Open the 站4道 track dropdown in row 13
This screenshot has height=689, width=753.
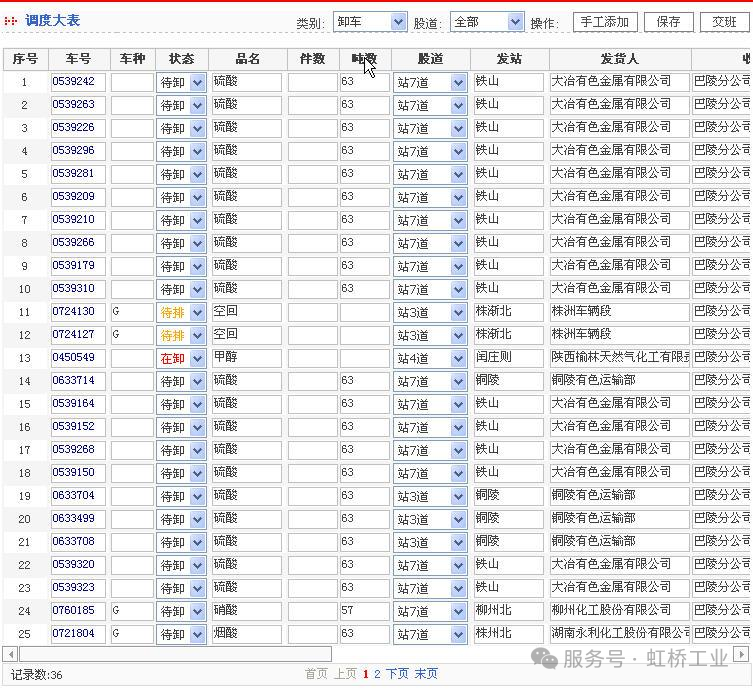[430, 358]
